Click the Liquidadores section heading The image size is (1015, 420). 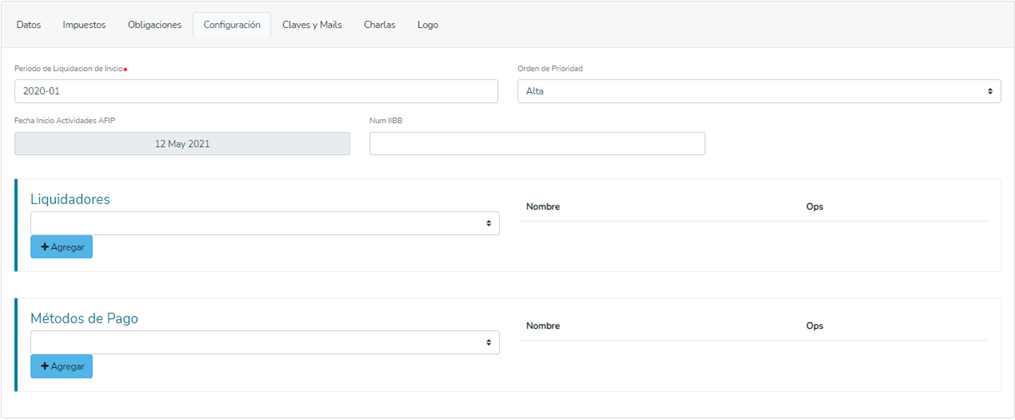pos(70,199)
